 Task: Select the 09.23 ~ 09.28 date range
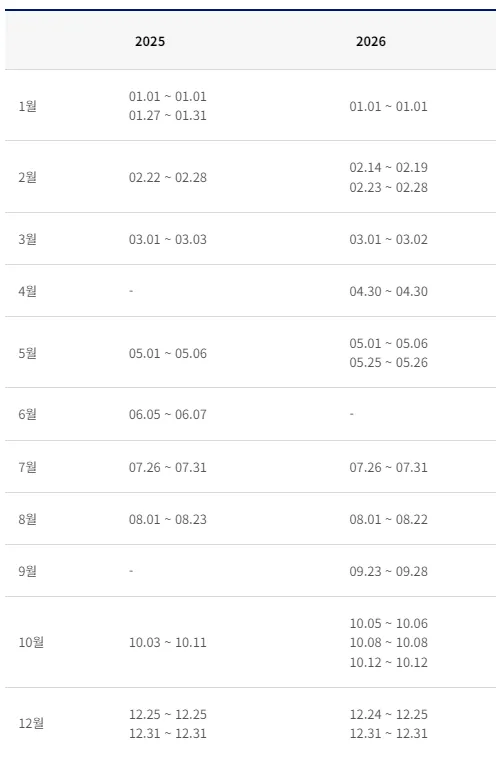click(388, 571)
